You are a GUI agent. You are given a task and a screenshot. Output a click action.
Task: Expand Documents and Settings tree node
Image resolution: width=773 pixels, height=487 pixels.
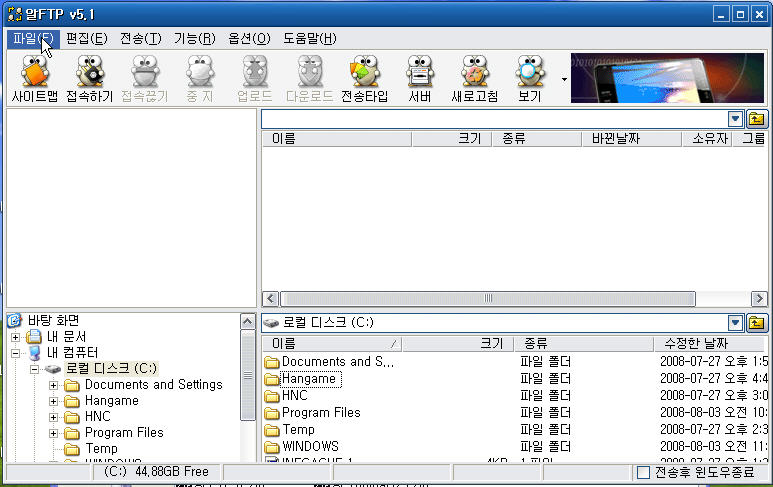53,385
